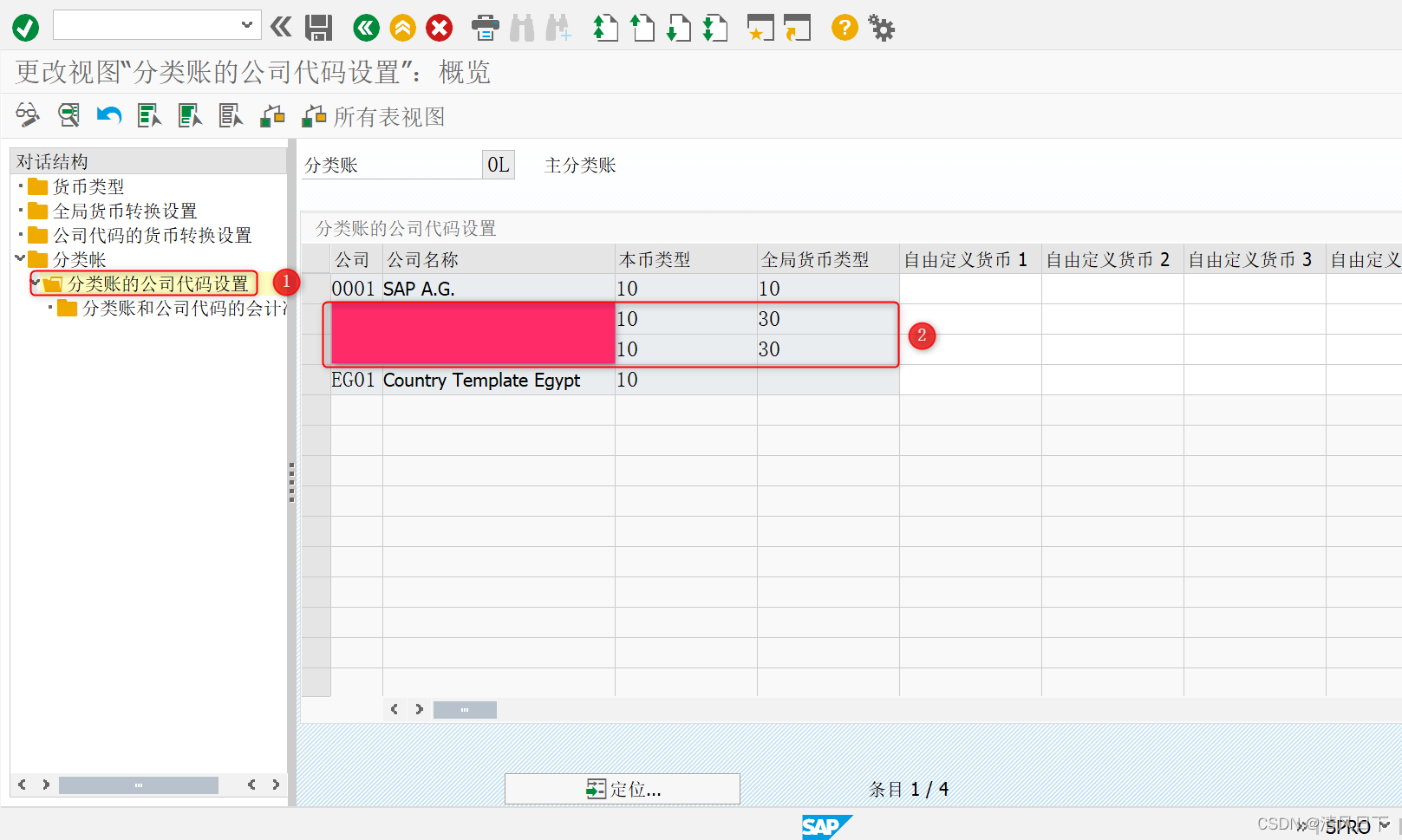Collapse the 分类帐 tree node arrow

pyautogui.click(x=20, y=257)
